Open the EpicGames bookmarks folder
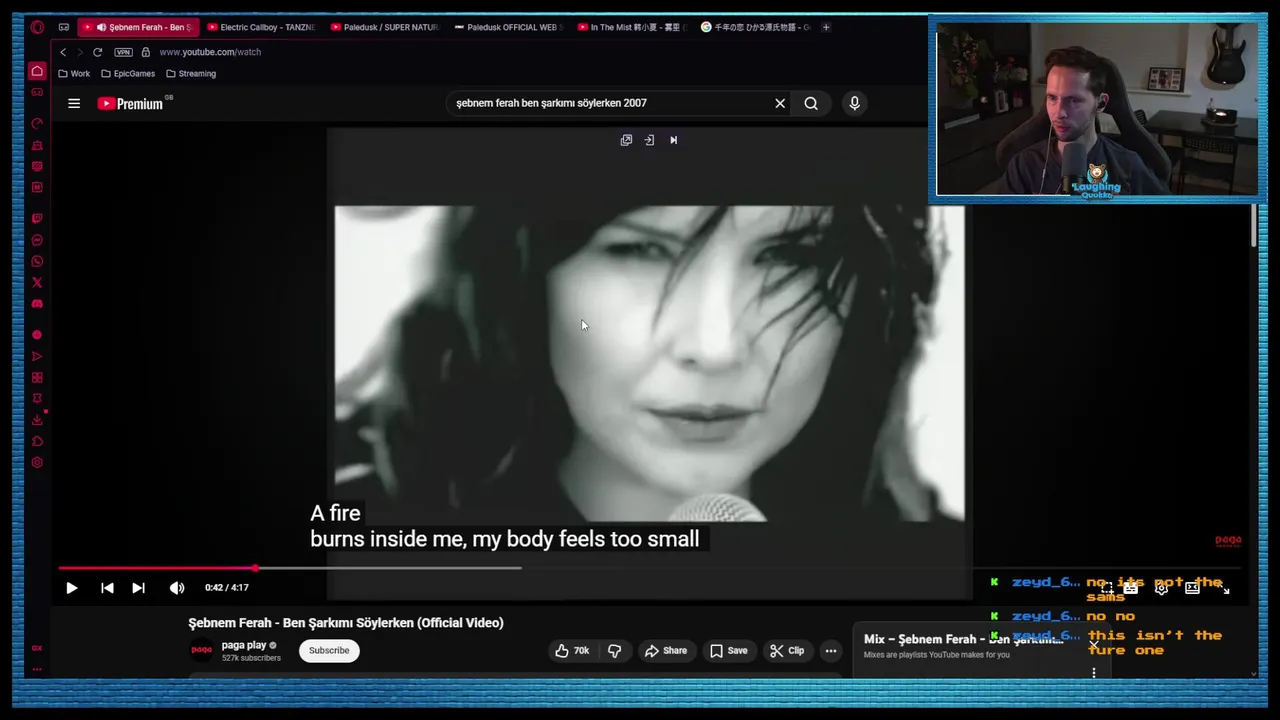Viewport: 1280px width, 720px height. point(128,74)
